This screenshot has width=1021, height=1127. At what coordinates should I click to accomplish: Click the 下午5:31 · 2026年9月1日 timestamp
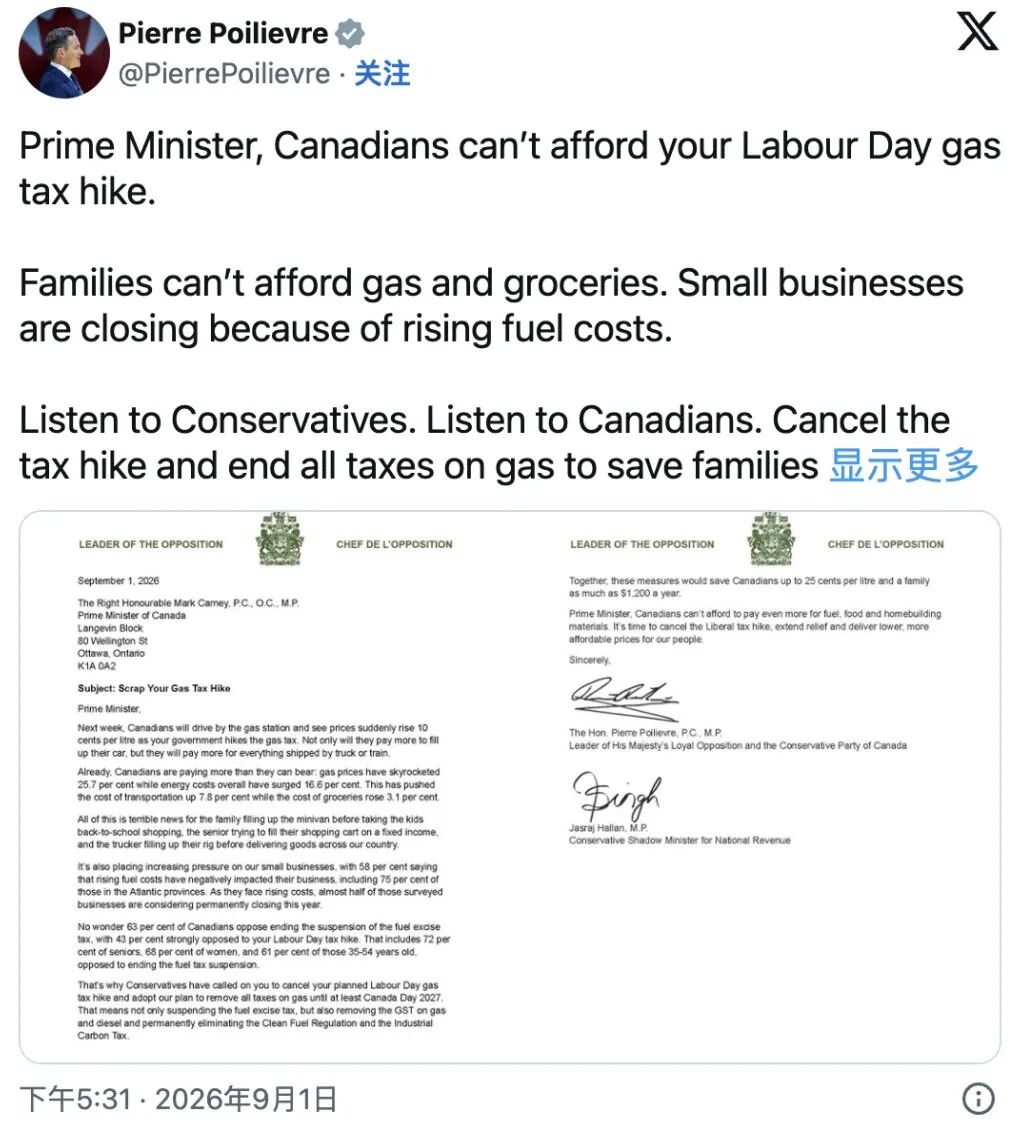[178, 1099]
